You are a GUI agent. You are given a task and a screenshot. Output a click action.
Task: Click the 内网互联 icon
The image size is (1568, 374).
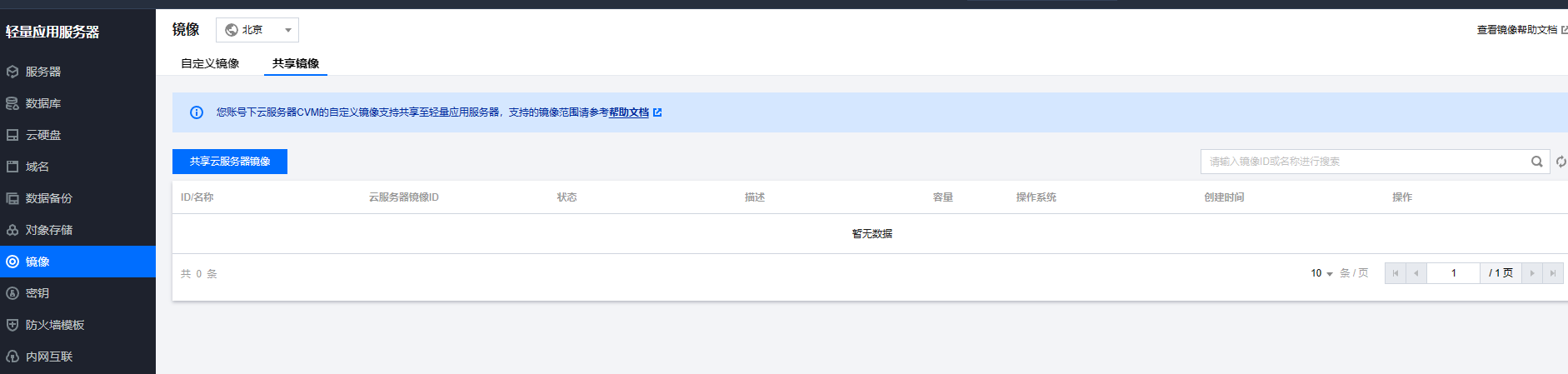pos(12,357)
